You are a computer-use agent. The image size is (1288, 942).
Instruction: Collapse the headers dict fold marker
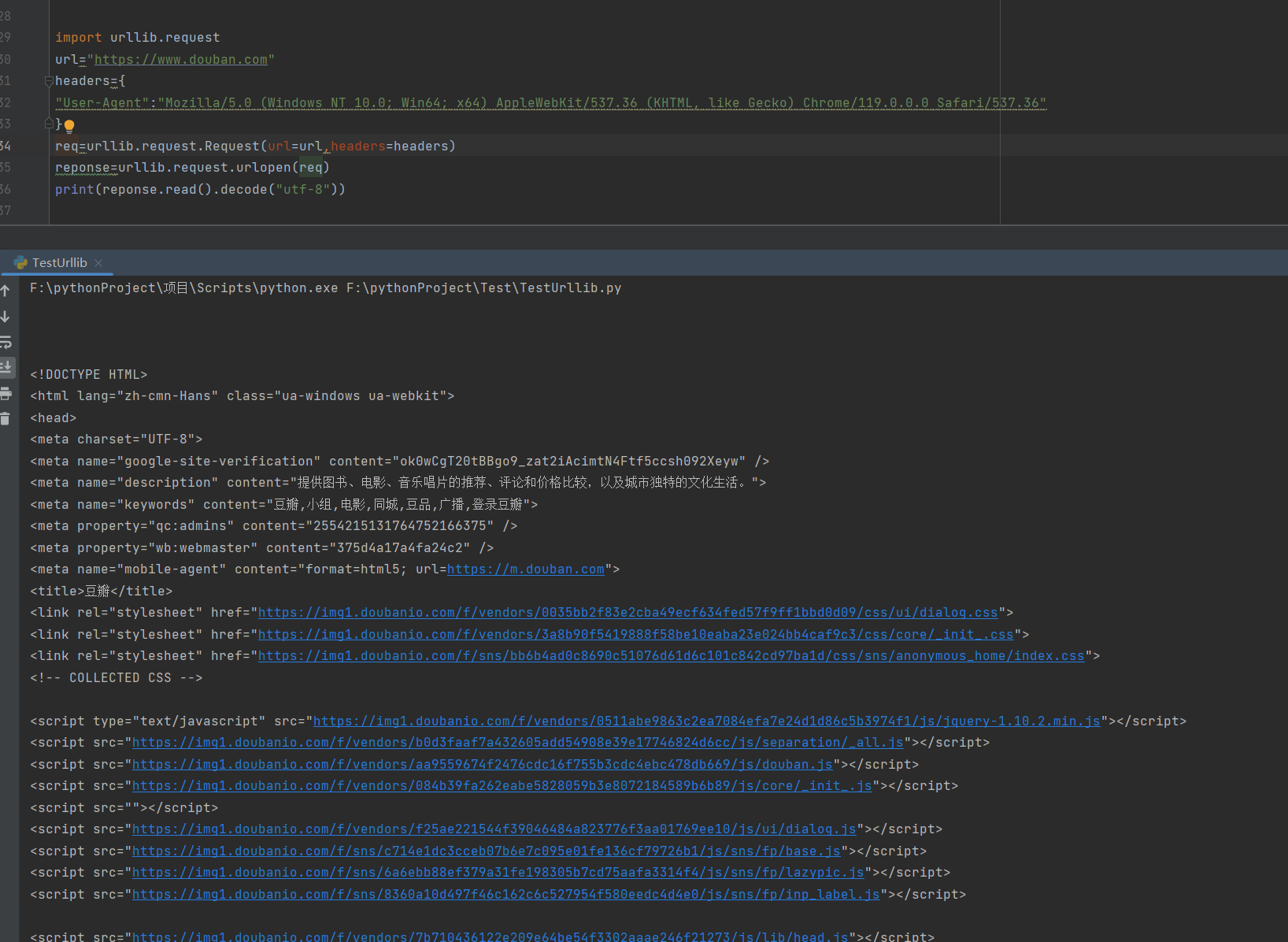point(49,81)
